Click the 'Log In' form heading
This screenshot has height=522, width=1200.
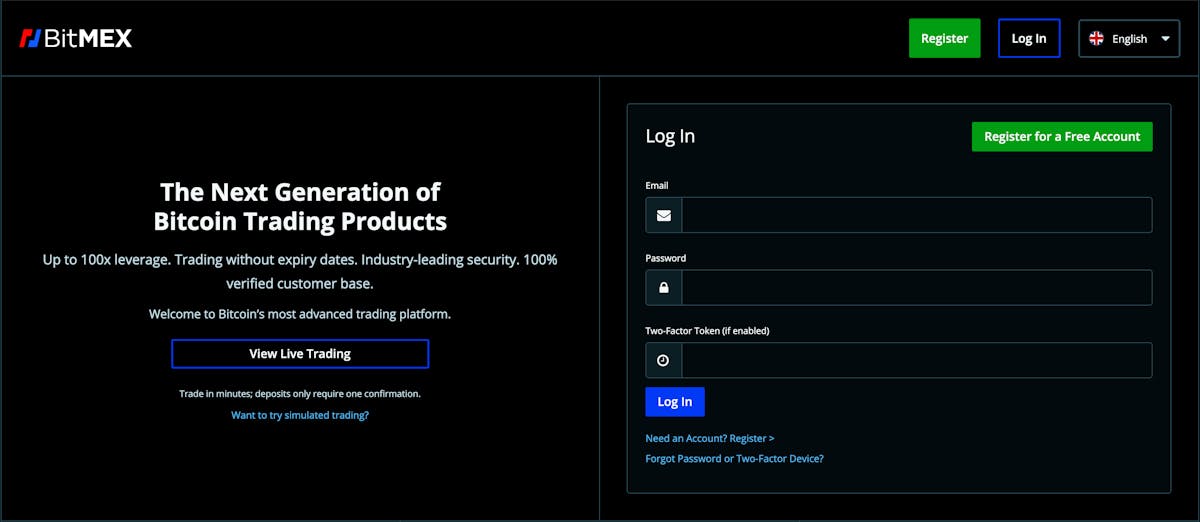point(670,136)
